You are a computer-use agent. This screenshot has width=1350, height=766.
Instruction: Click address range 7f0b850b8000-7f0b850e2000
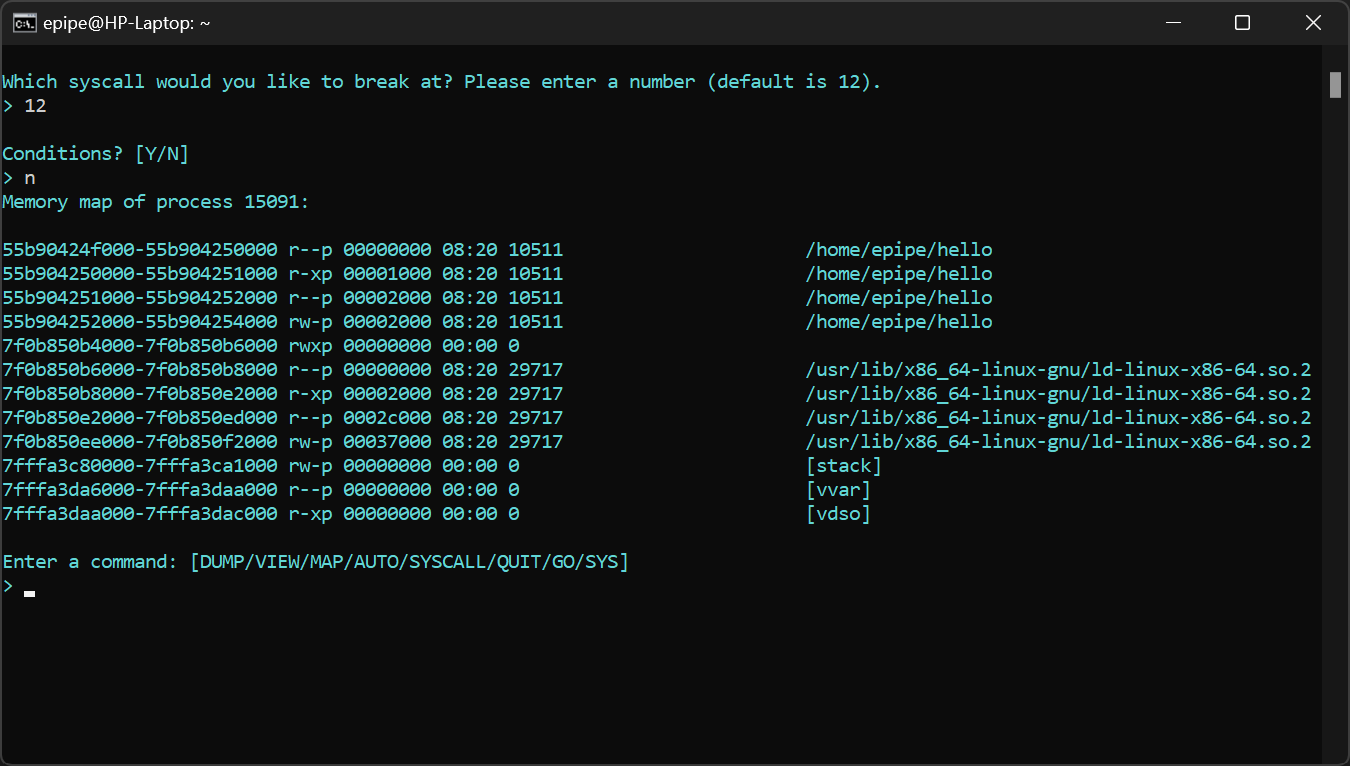tap(140, 394)
